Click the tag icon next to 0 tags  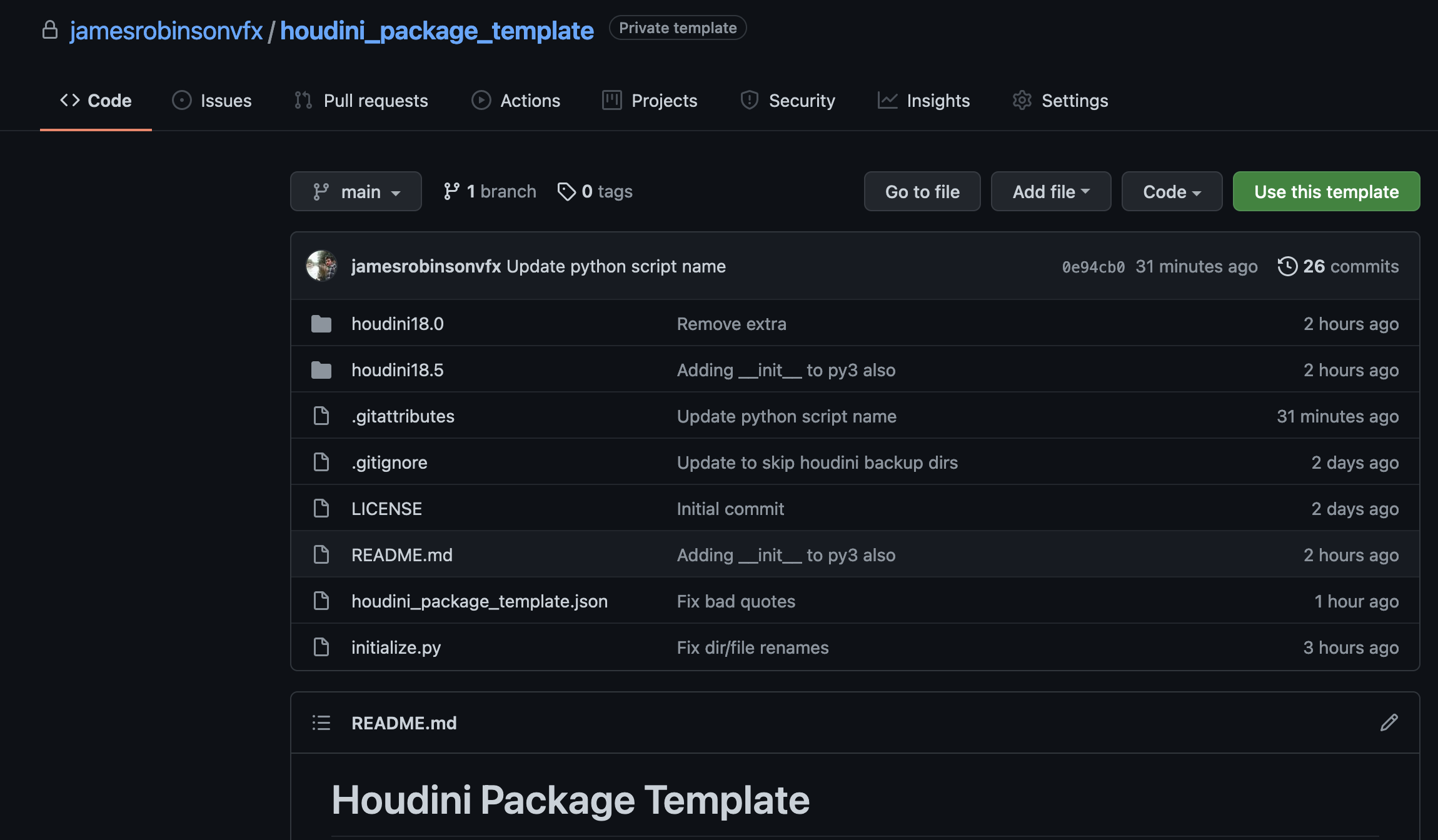tap(566, 191)
